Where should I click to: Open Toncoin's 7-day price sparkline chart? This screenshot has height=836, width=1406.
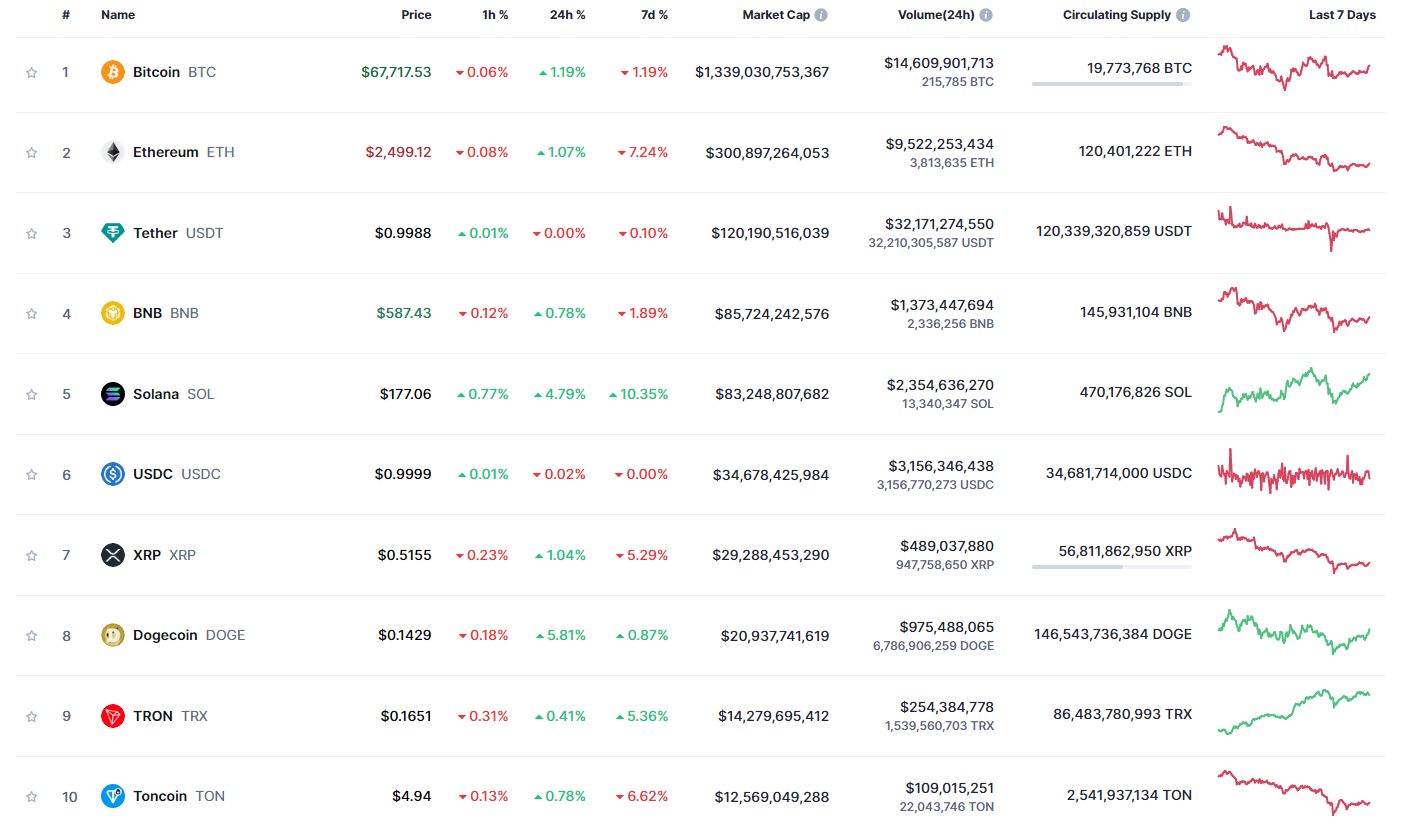[x=1294, y=792]
